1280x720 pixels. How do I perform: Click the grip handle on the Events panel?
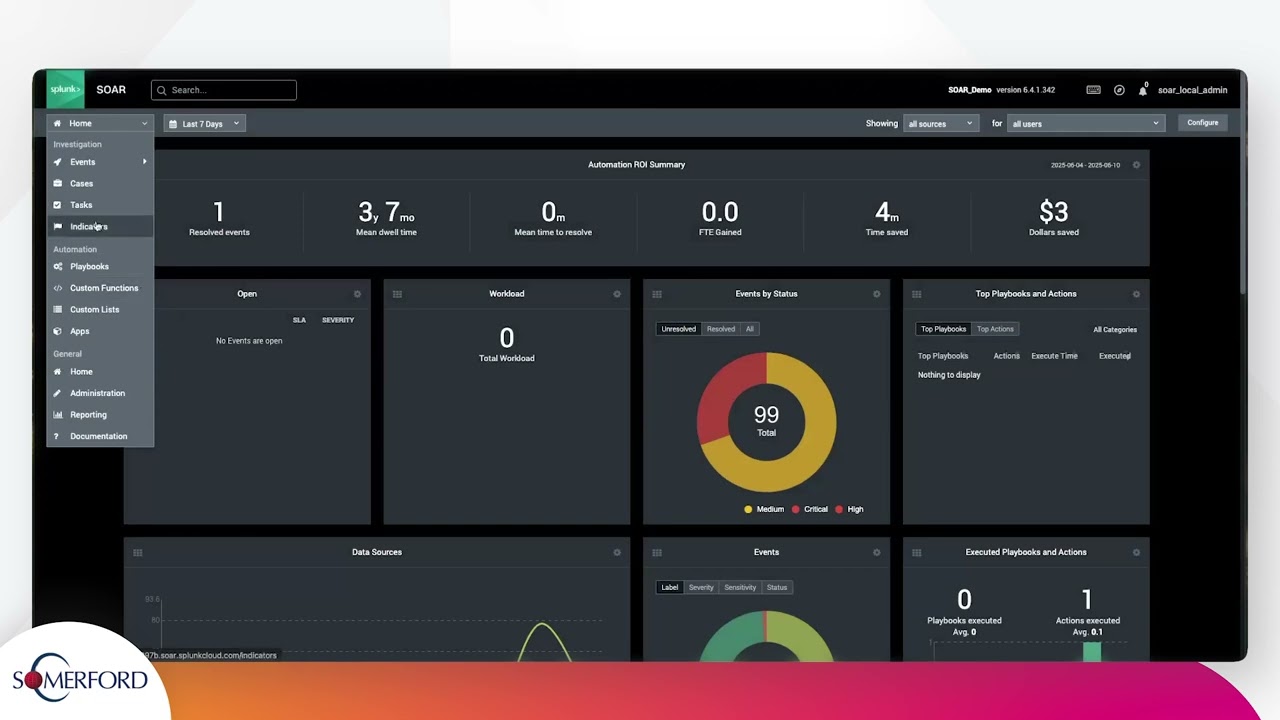(657, 552)
